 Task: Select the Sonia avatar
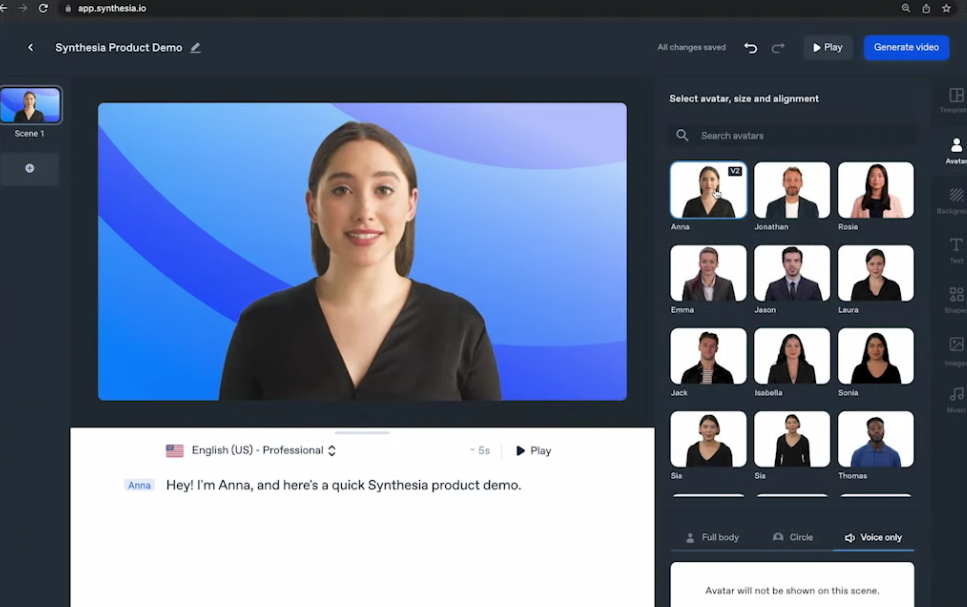(876, 356)
